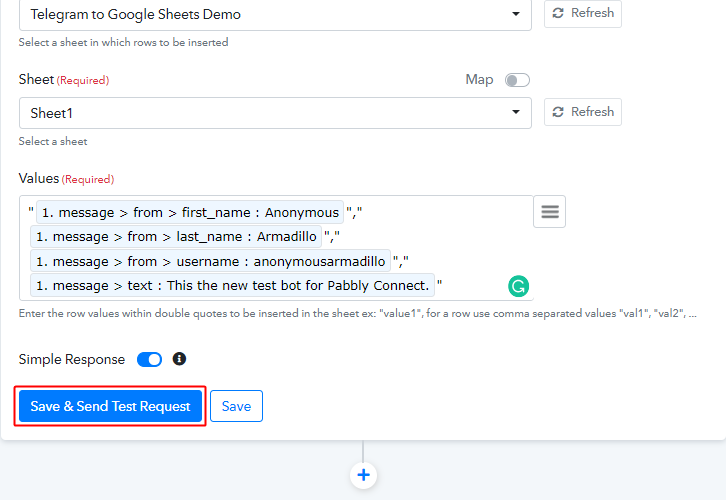726x500 pixels.
Task: Click the Map label text
Action: 479,80
